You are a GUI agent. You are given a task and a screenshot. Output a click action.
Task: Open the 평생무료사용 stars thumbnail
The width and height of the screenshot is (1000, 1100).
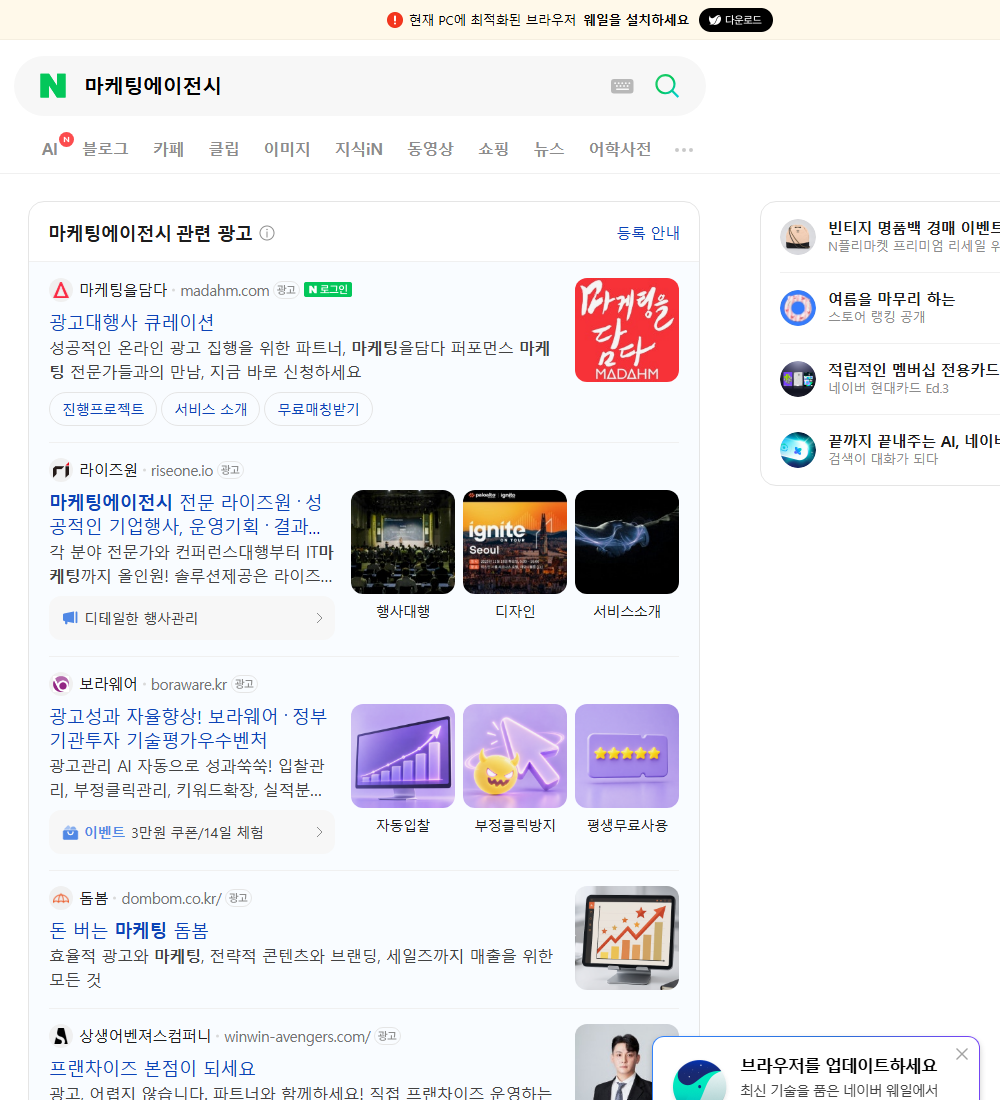click(x=627, y=756)
